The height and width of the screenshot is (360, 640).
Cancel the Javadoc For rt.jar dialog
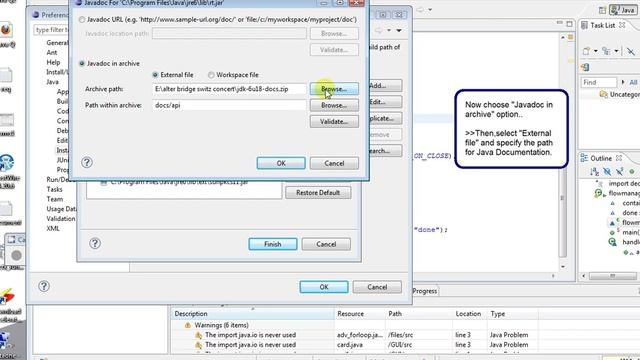[x=334, y=163]
